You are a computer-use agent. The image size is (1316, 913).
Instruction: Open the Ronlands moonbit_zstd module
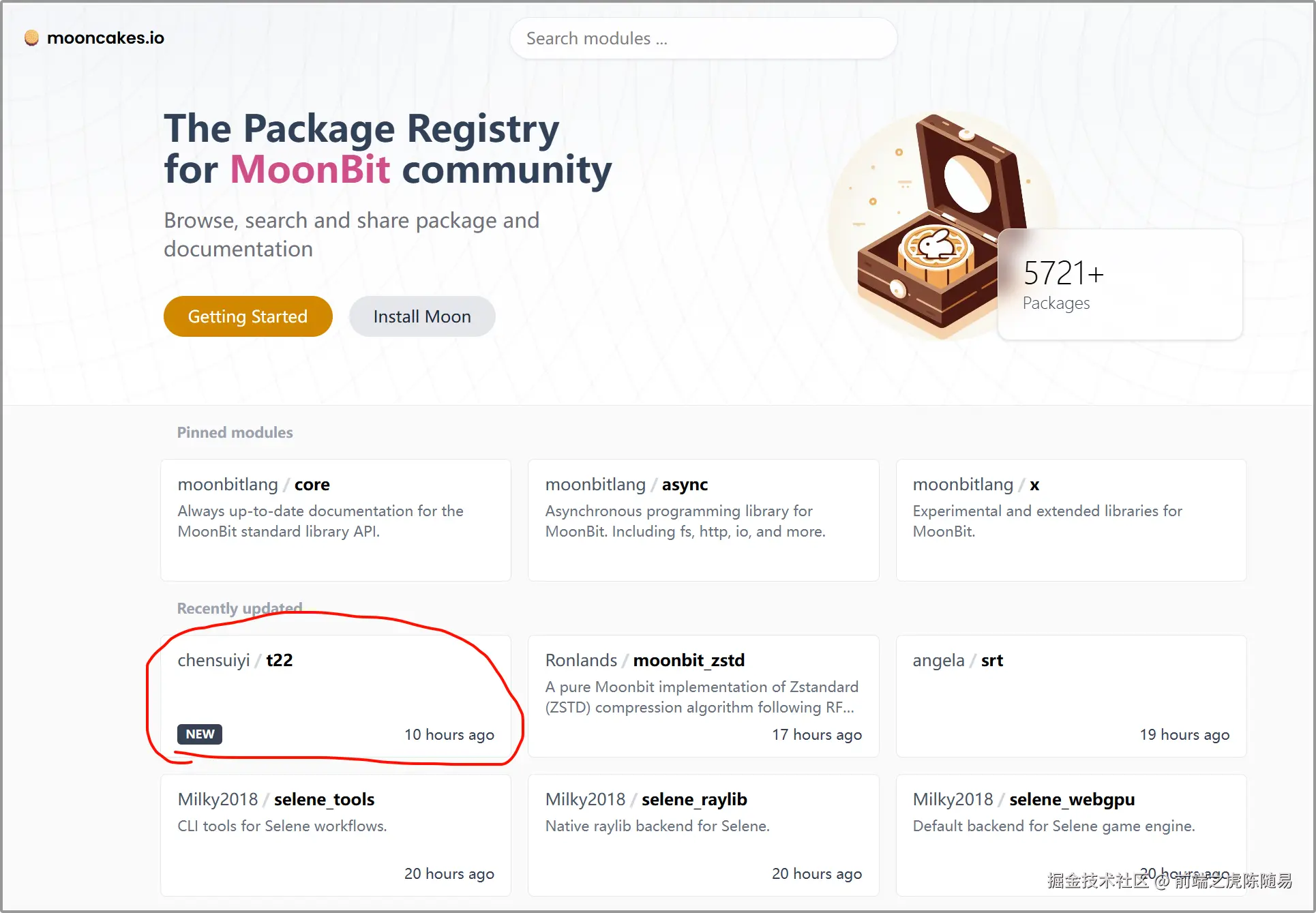[703, 695]
